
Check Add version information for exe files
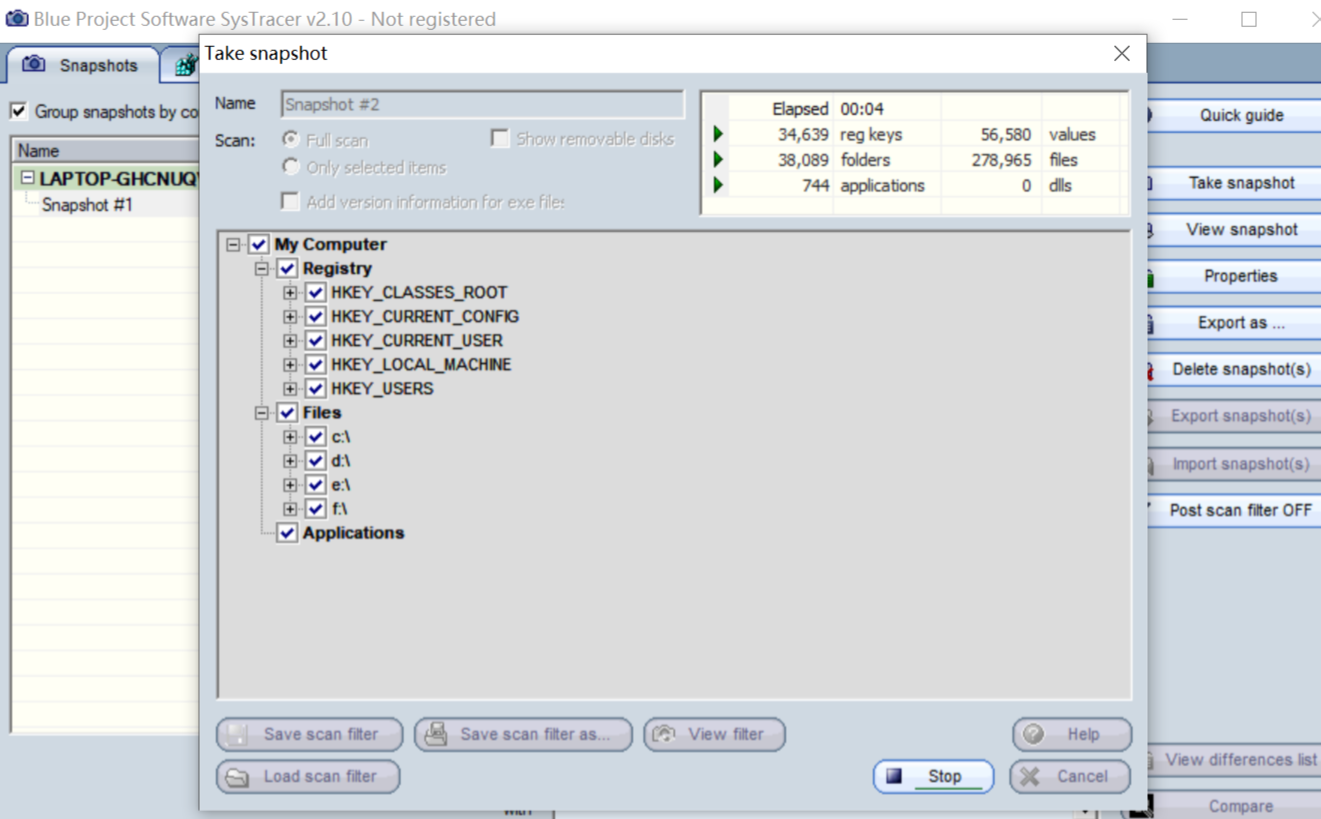290,201
